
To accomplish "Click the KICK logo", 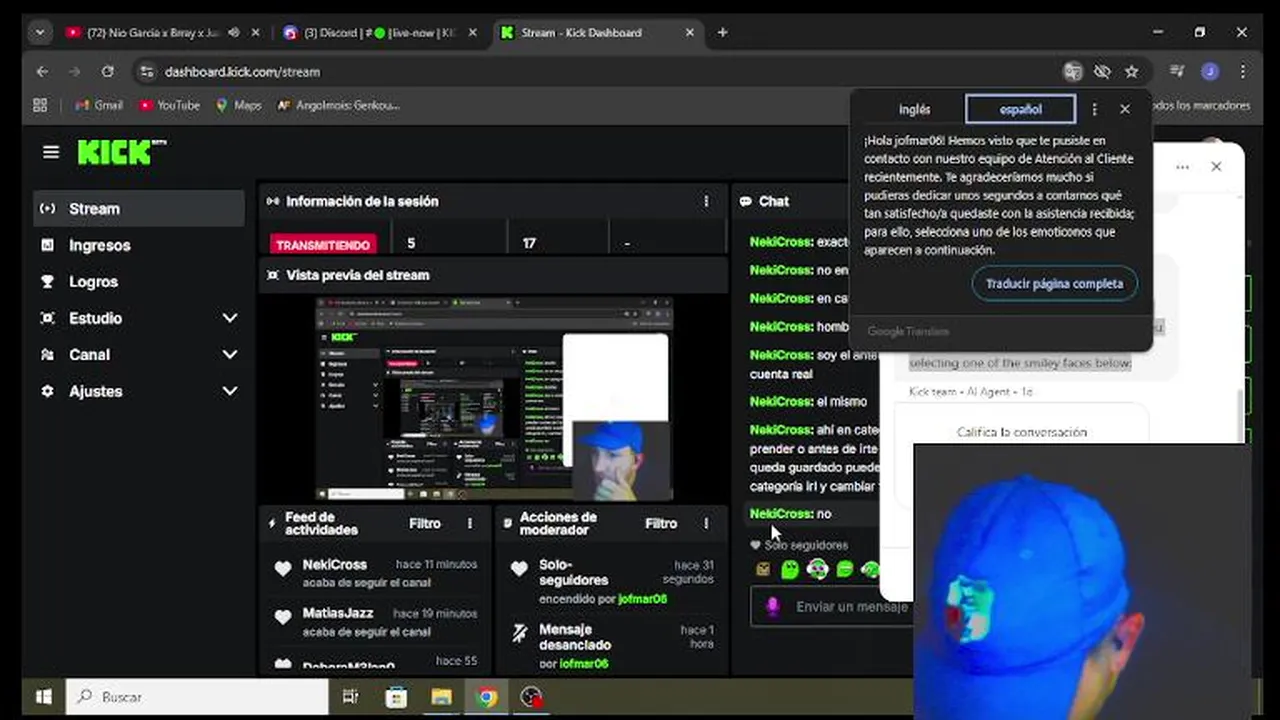I will [121, 152].
